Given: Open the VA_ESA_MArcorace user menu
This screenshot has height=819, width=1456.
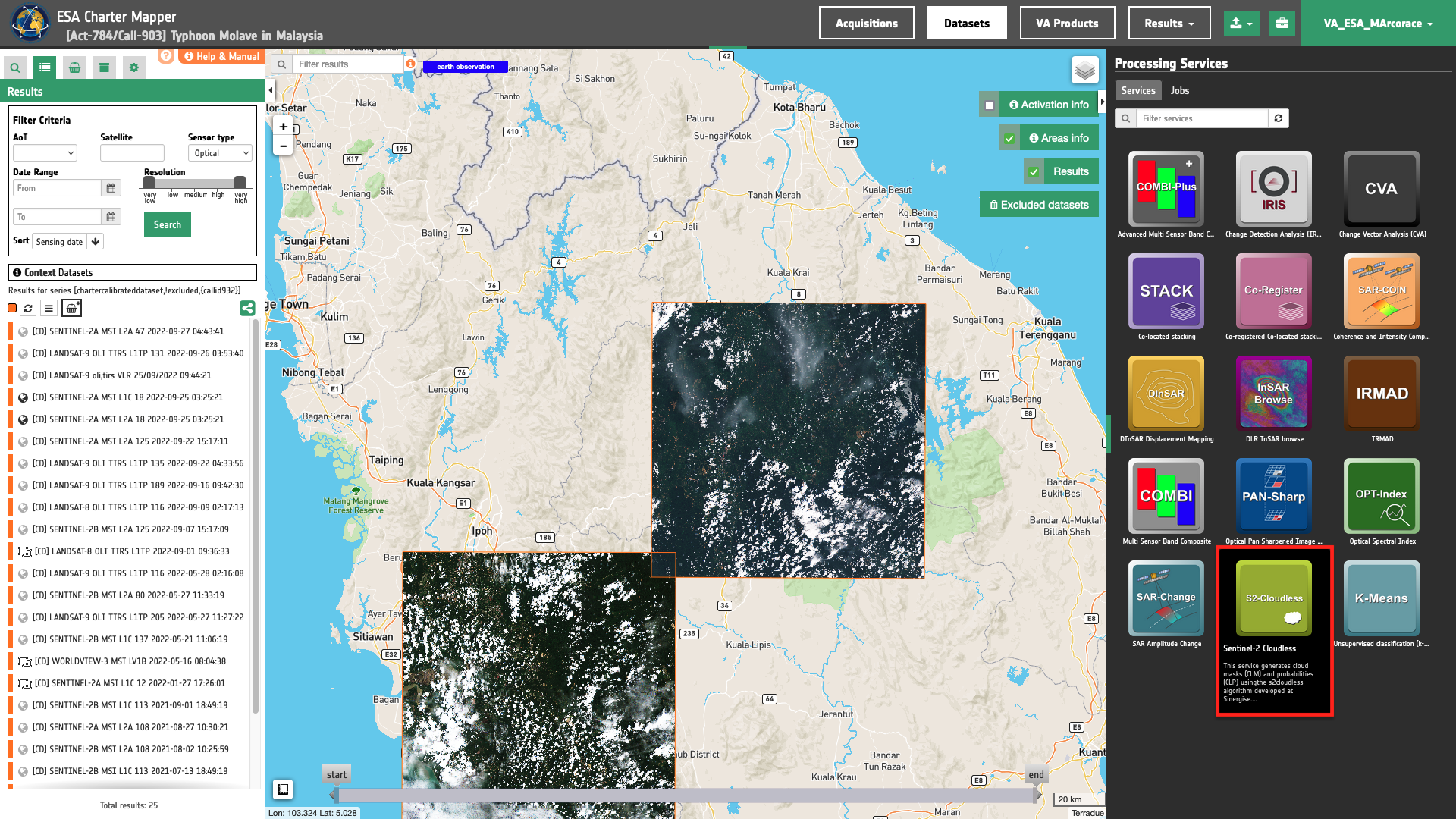Looking at the screenshot, I should [x=1378, y=24].
